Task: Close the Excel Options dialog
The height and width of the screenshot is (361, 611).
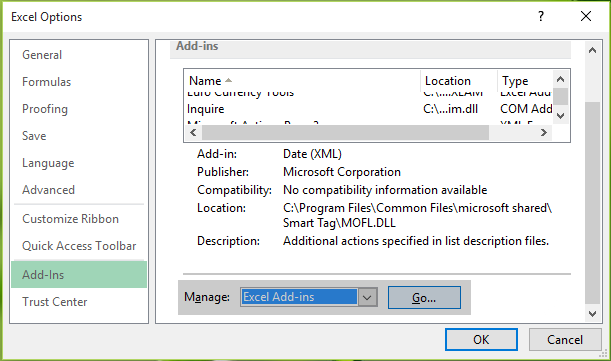Action: [586, 16]
